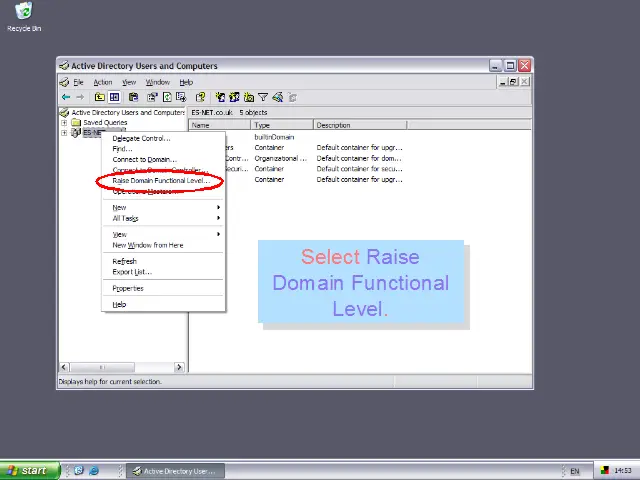
Task: Open the Window menu
Action: [x=158, y=82]
